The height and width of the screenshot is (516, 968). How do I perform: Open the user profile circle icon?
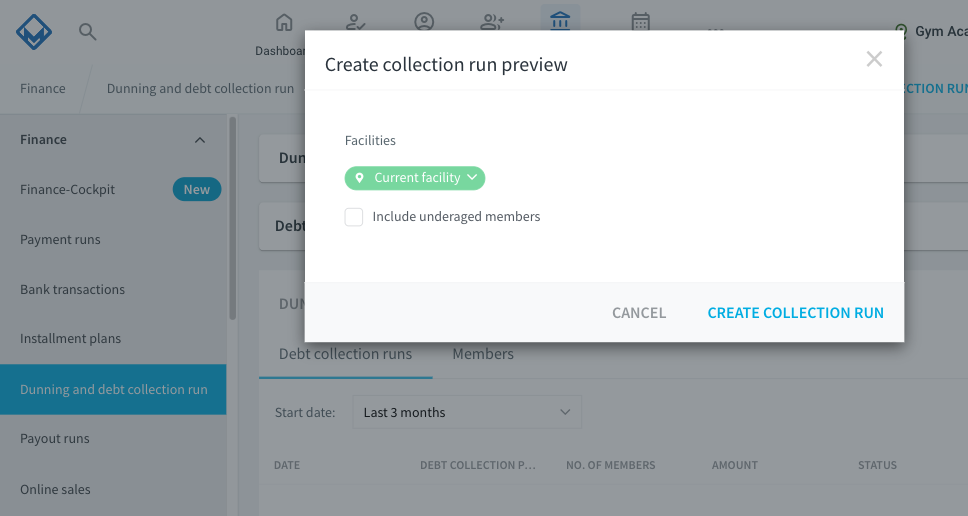click(x=424, y=22)
